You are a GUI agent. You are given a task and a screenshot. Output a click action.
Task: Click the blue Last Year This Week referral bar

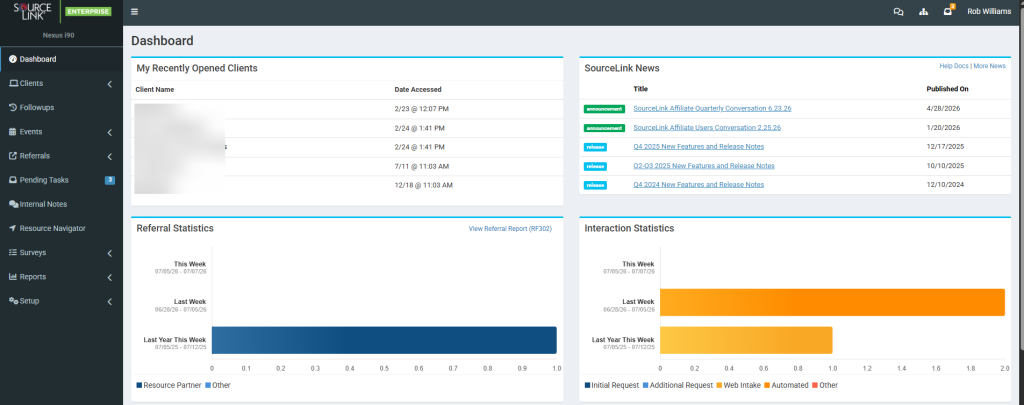point(384,340)
